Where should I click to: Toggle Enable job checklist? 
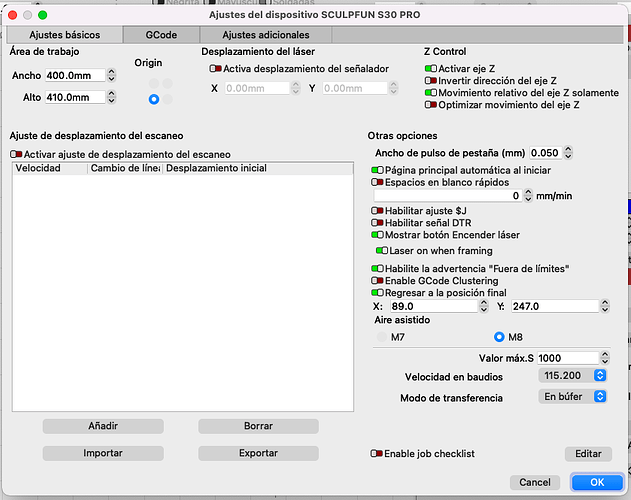[377, 454]
